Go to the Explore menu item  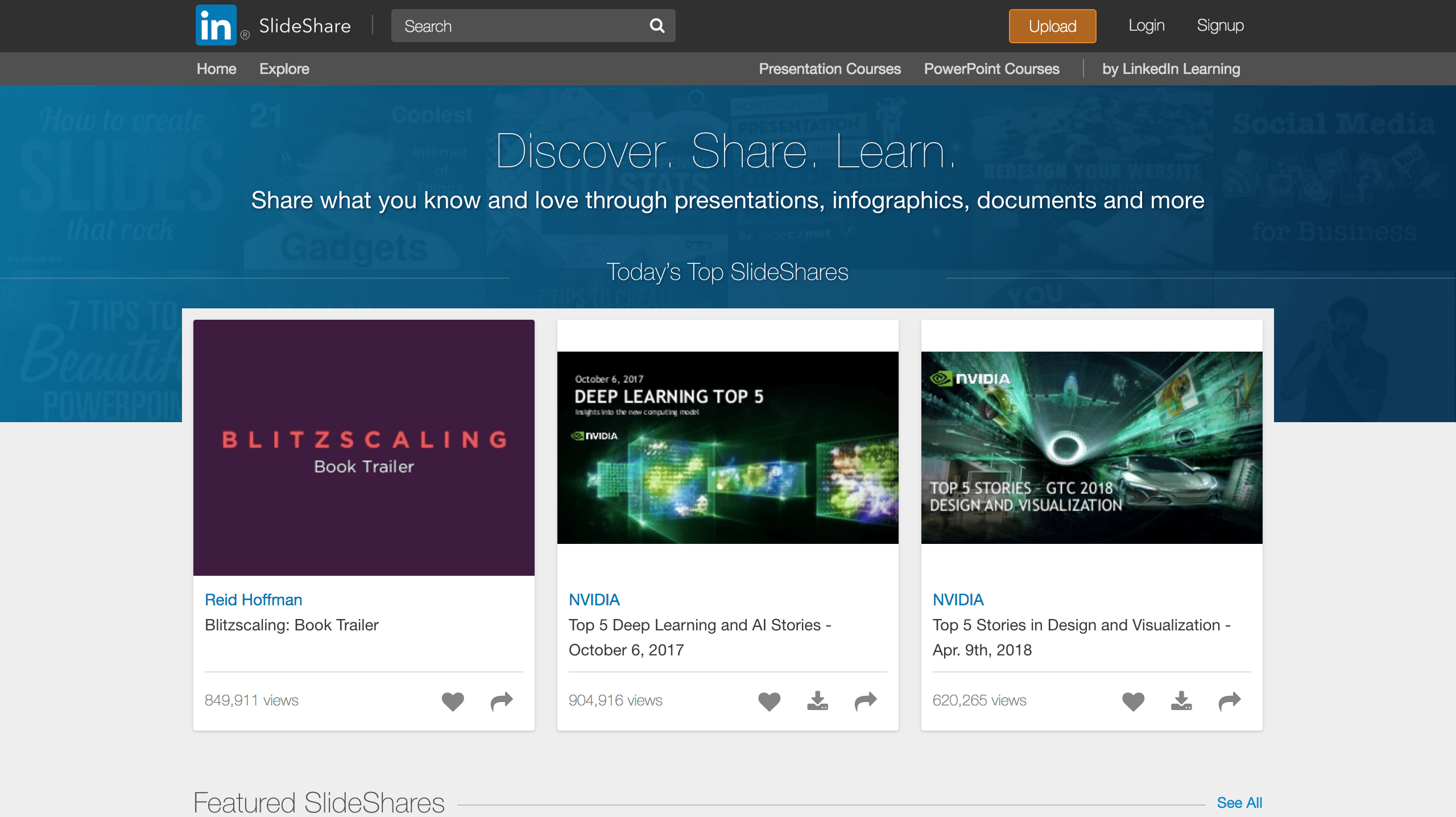284,69
